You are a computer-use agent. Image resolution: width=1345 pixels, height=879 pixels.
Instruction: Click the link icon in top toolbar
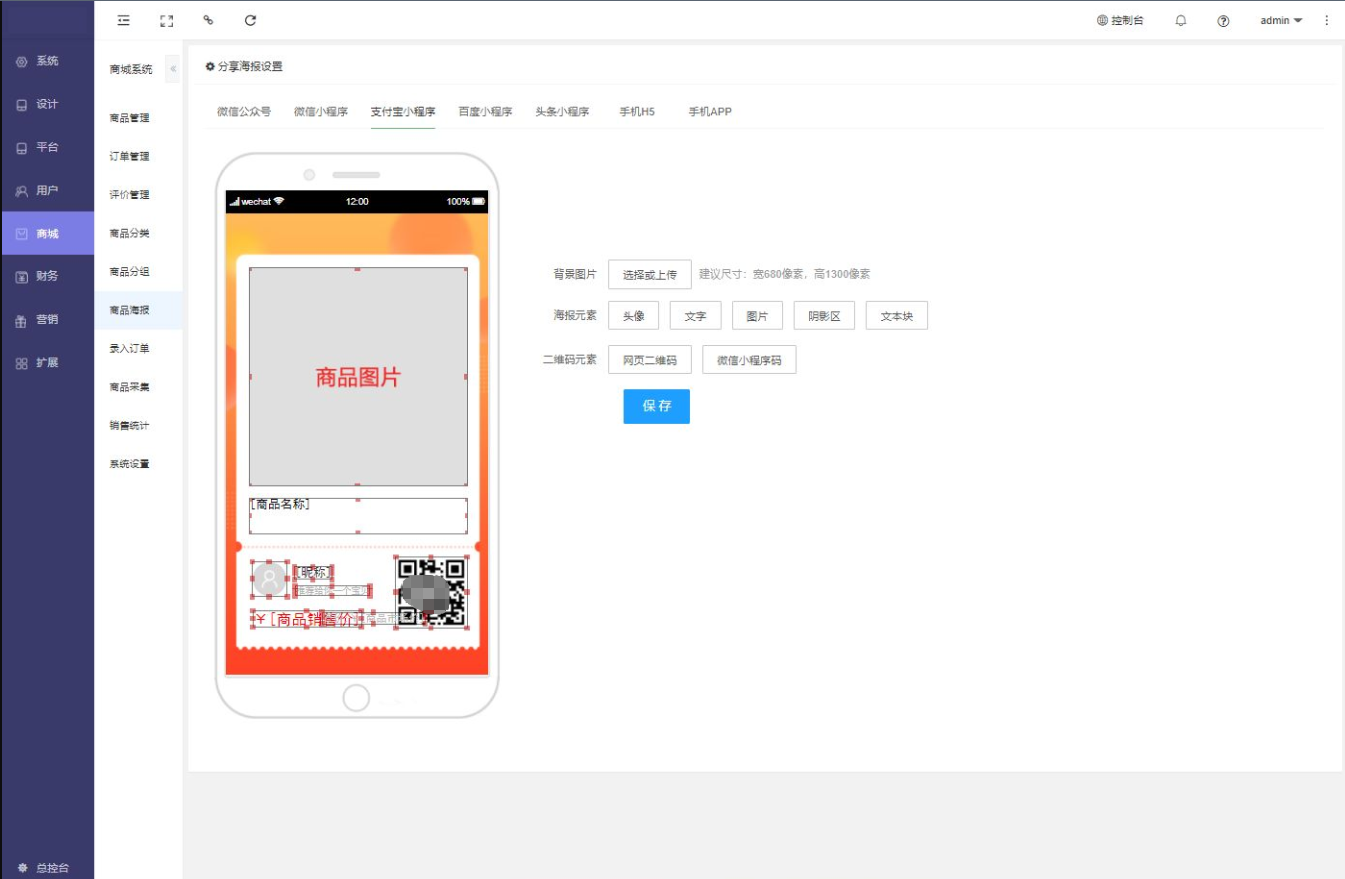coord(208,20)
